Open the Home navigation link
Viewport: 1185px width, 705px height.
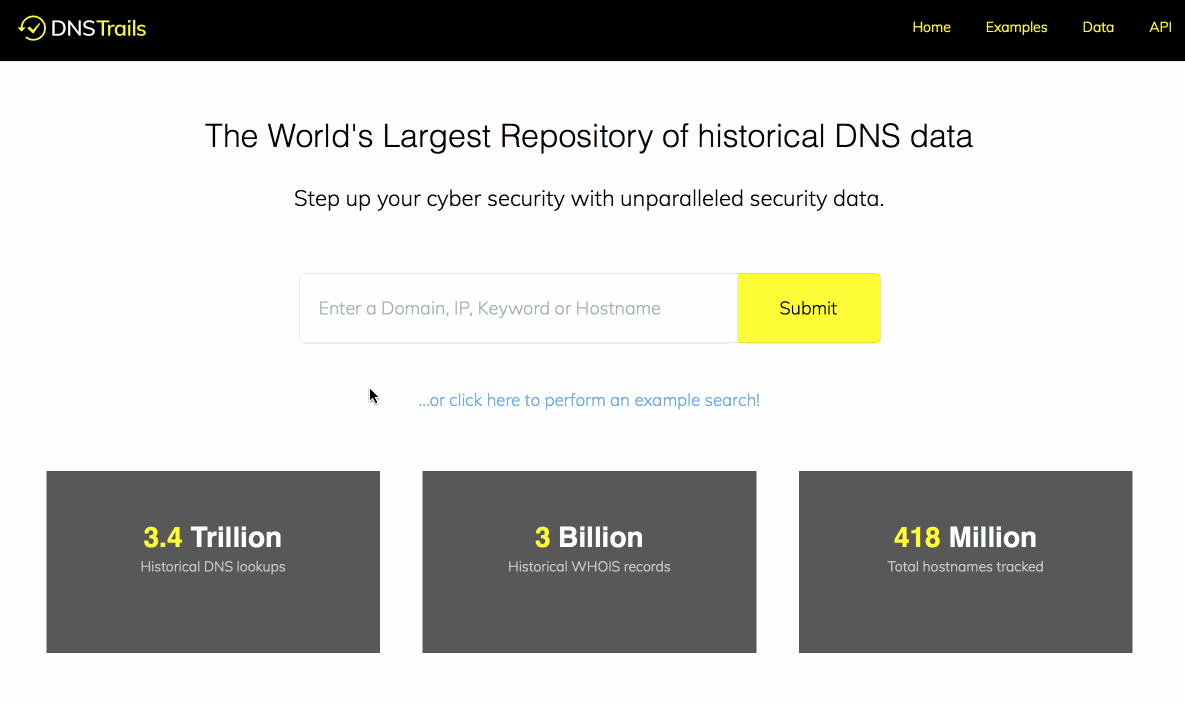(931, 27)
